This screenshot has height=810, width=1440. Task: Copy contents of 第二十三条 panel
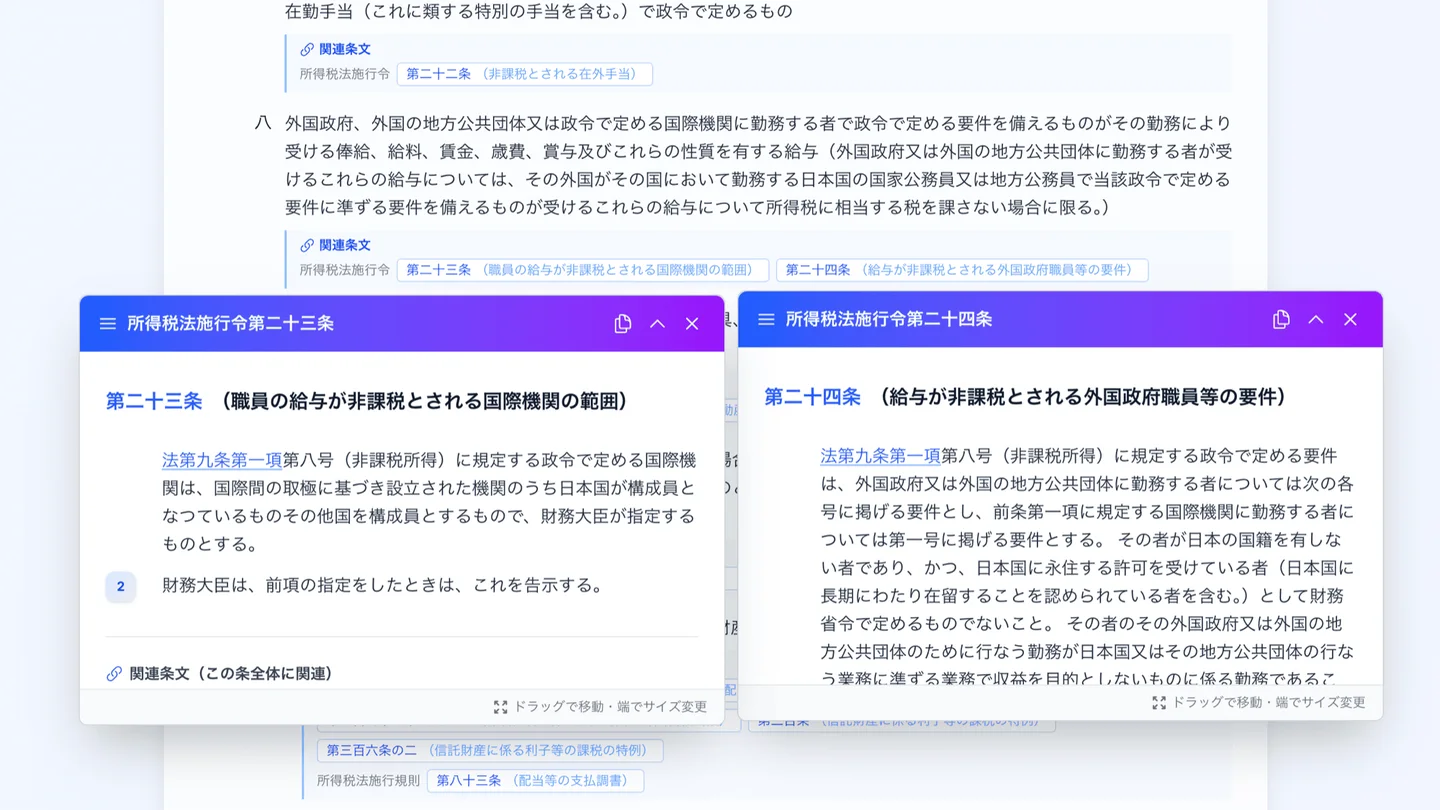tap(623, 324)
